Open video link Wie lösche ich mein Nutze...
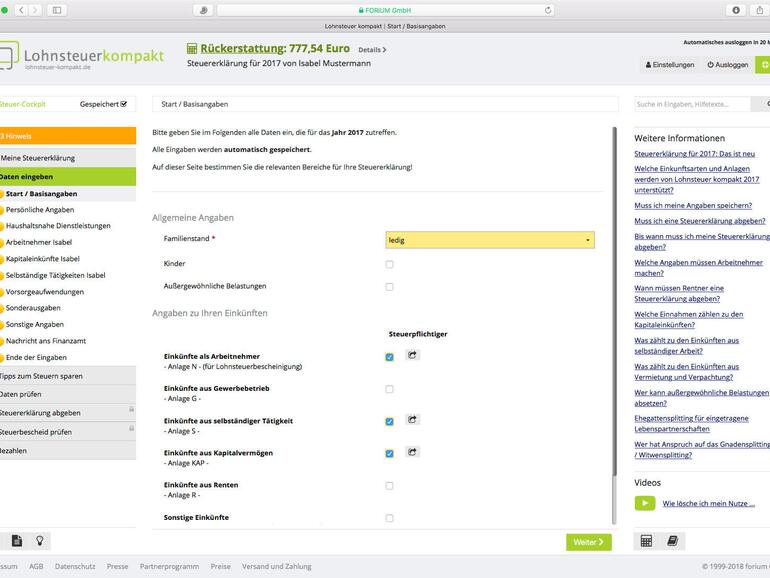Viewport: 770px width, 578px height. [x=709, y=503]
